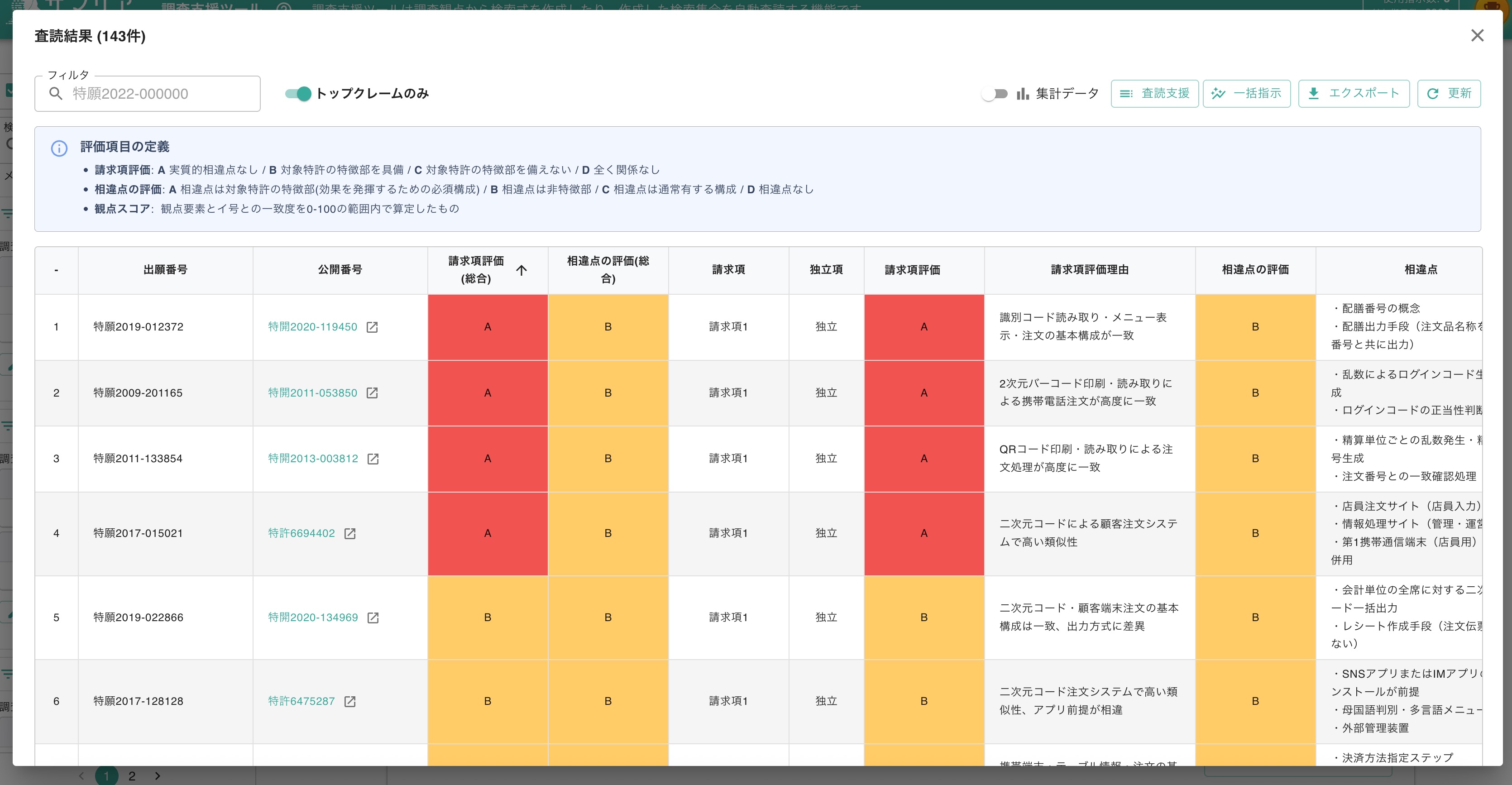Click next page arrow in background pagination

(157, 775)
